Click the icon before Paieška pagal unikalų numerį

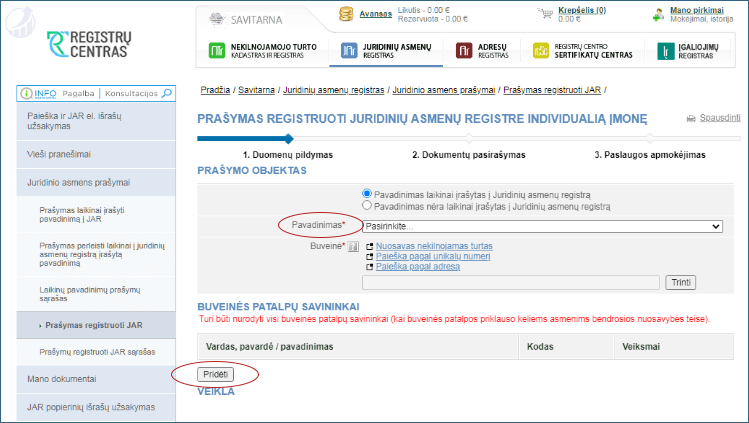(369, 257)
